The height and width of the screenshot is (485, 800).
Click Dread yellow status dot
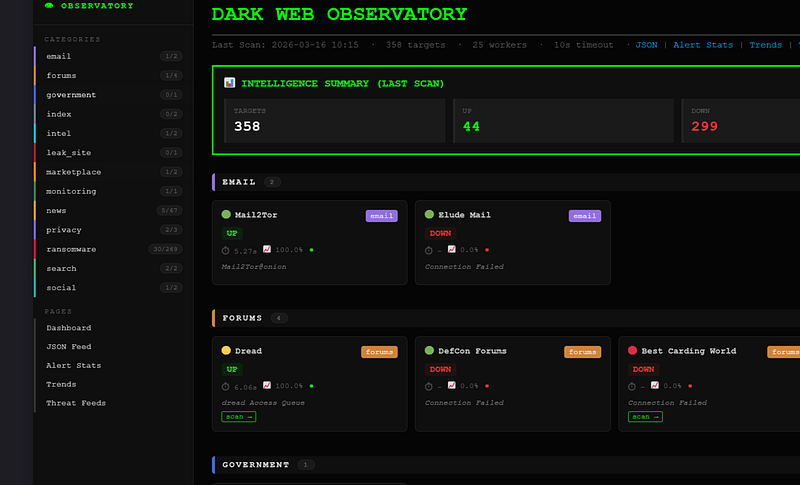226,350
